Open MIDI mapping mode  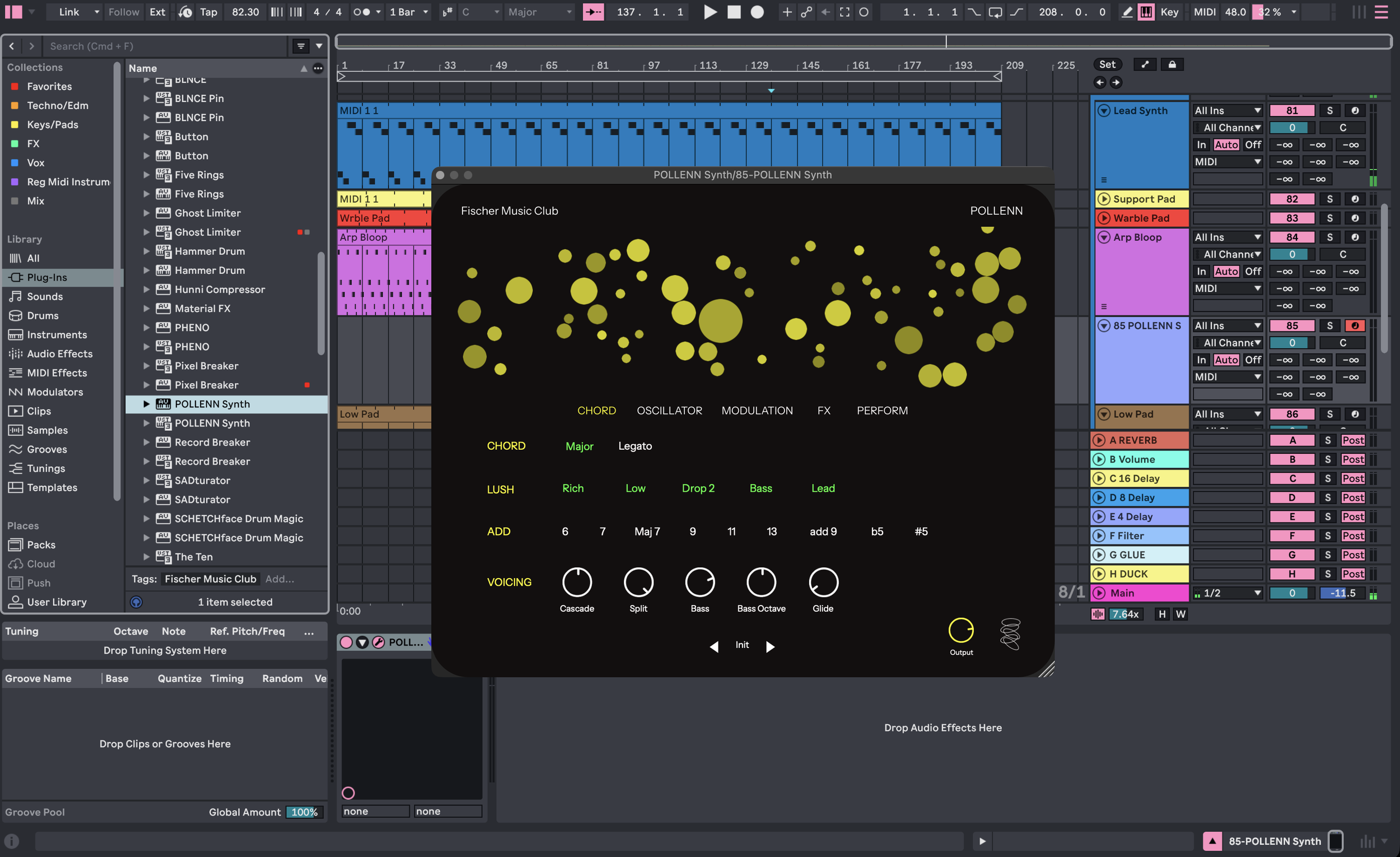click(1205, 12)
